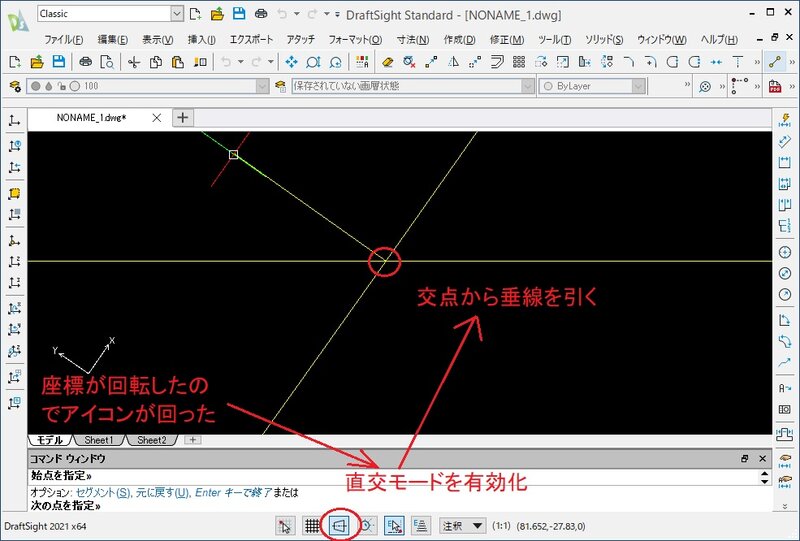Open the 編集(E) menu

pos(113,39)
